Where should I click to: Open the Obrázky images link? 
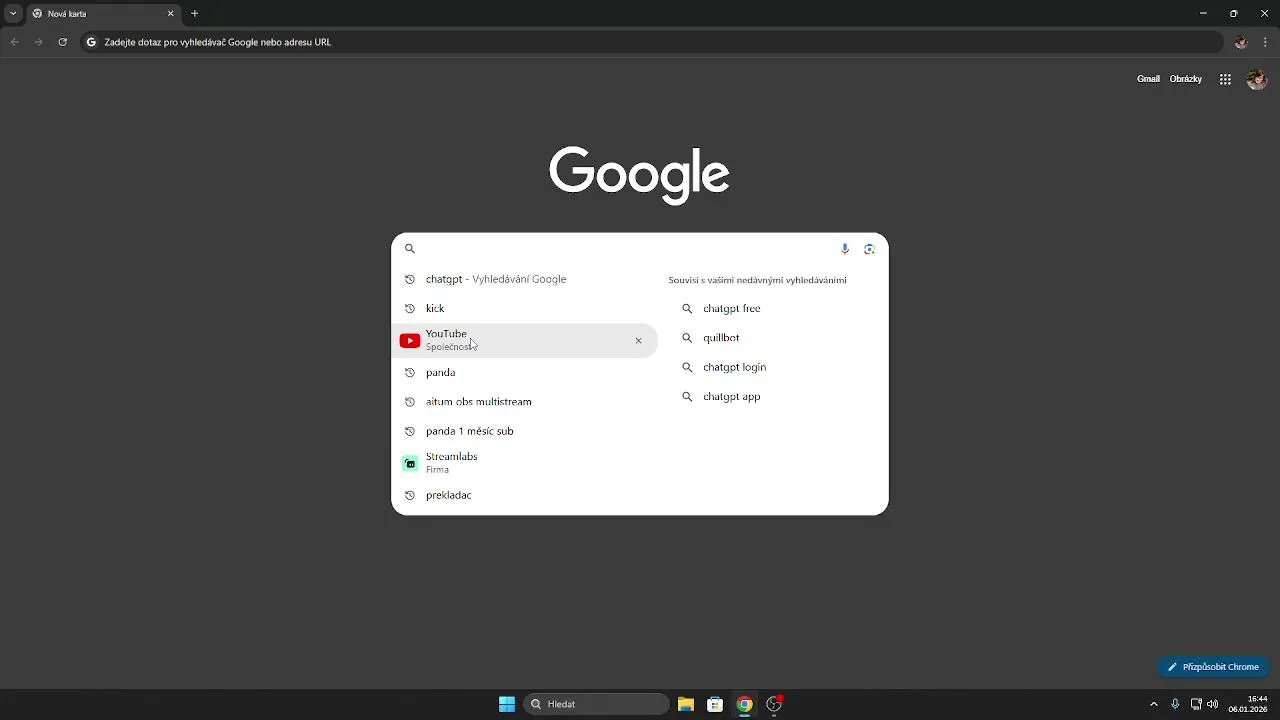tap(1186, 79)
